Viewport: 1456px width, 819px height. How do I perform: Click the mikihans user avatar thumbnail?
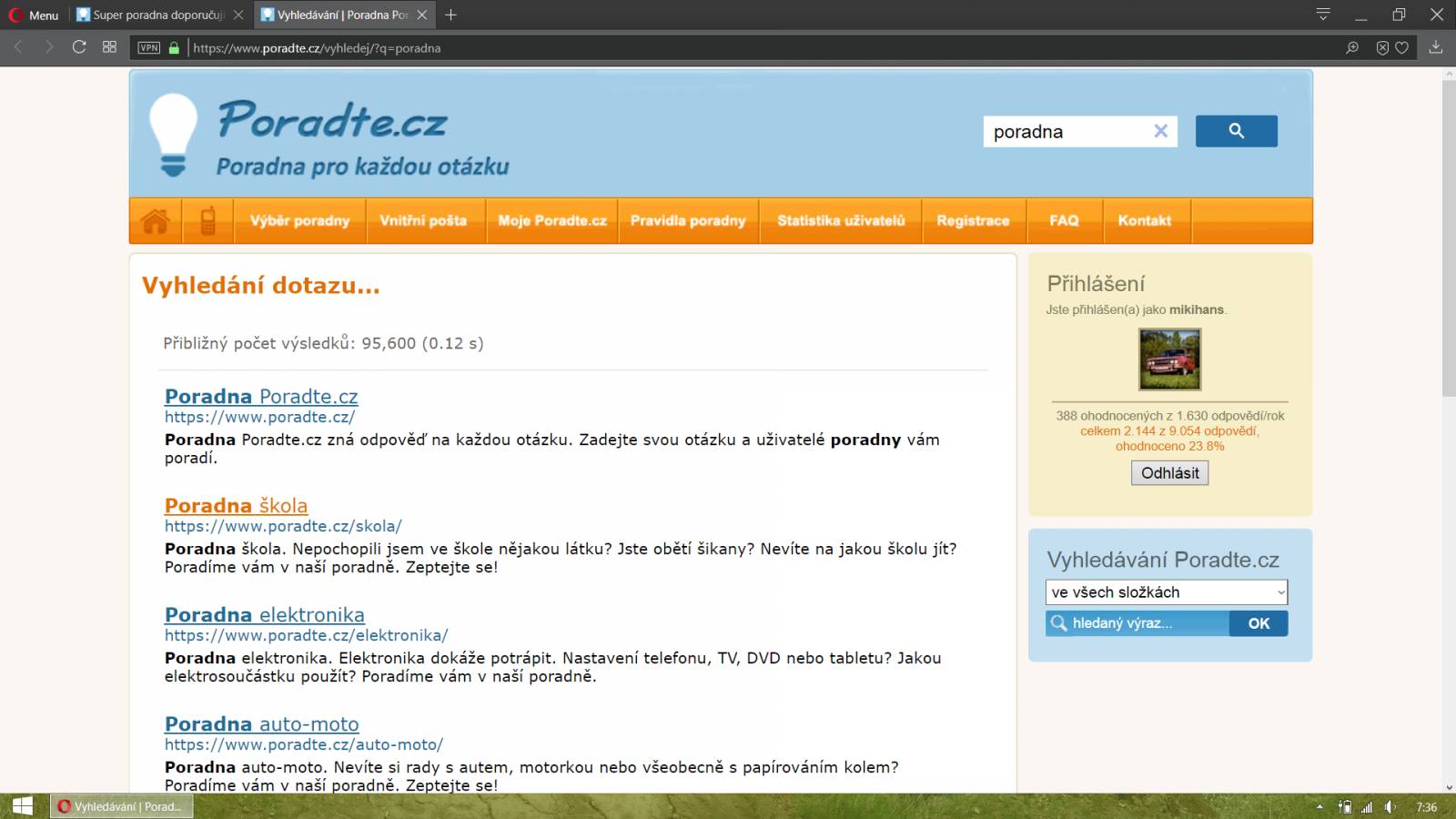point(1169,359)
